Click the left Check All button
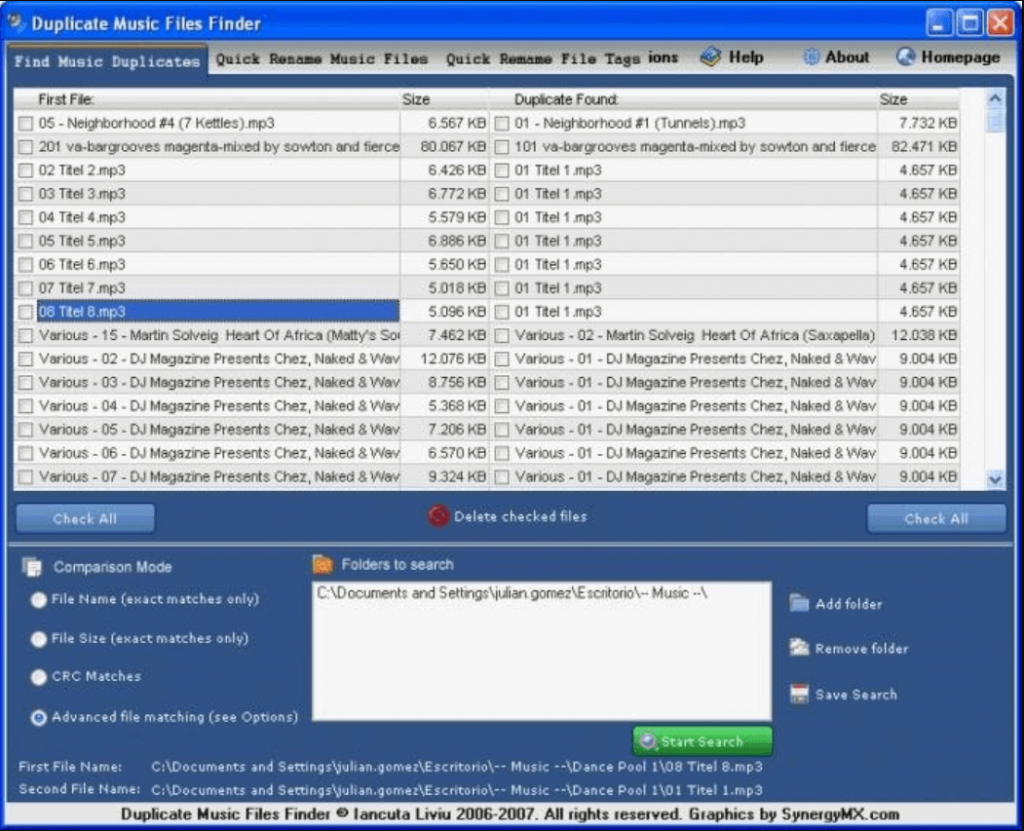 point(85,518)
